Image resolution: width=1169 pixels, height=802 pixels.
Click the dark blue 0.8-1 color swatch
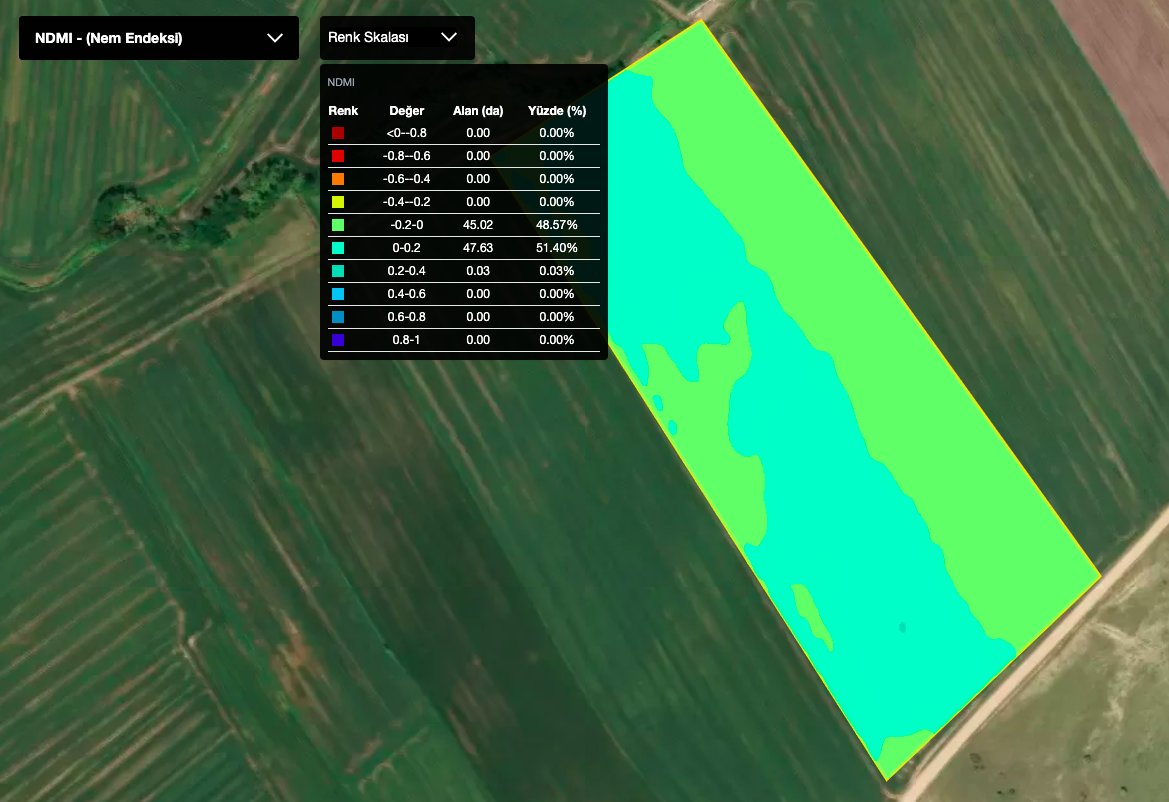coord(338,340)
